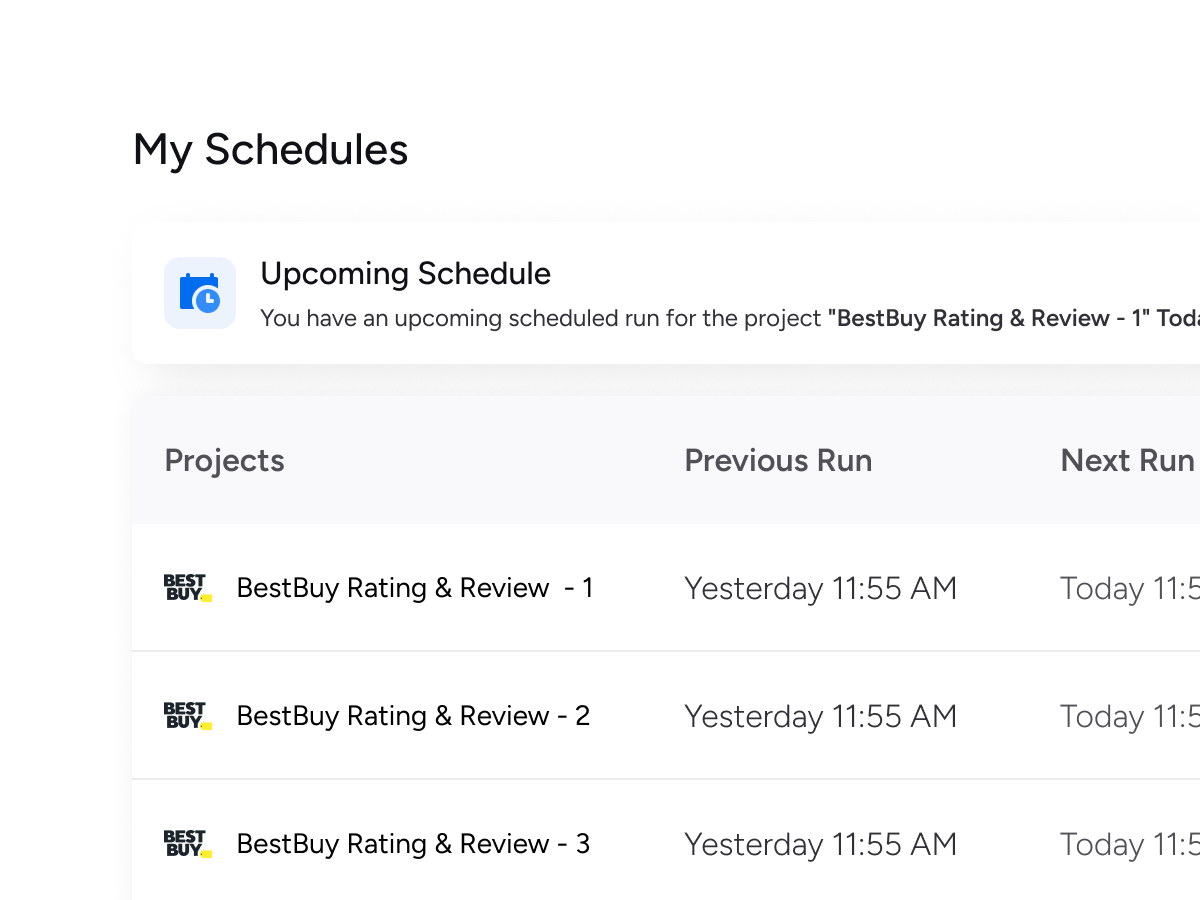This screenshot has height=900, width=1200.
Task: Sort by the Next Run column header
Action: coord(1127,460)
